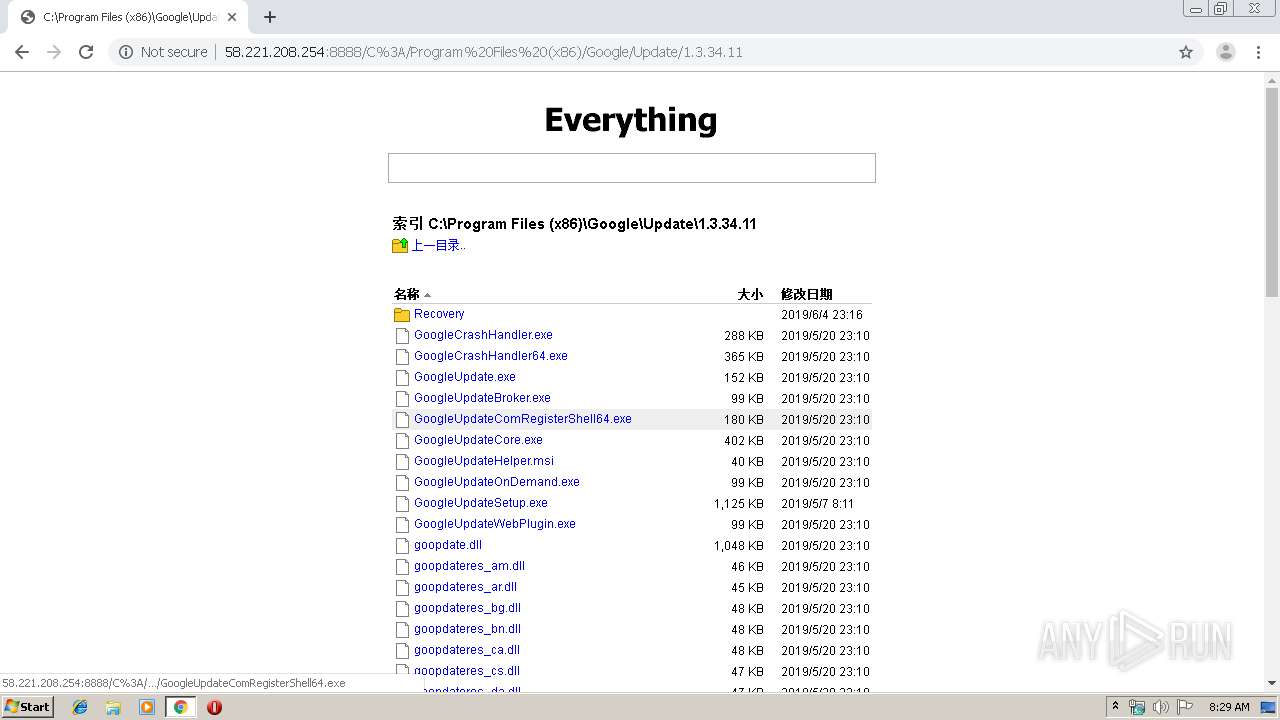Show hidden system tray icons

pyautogui.click(x=1115, y=707)
